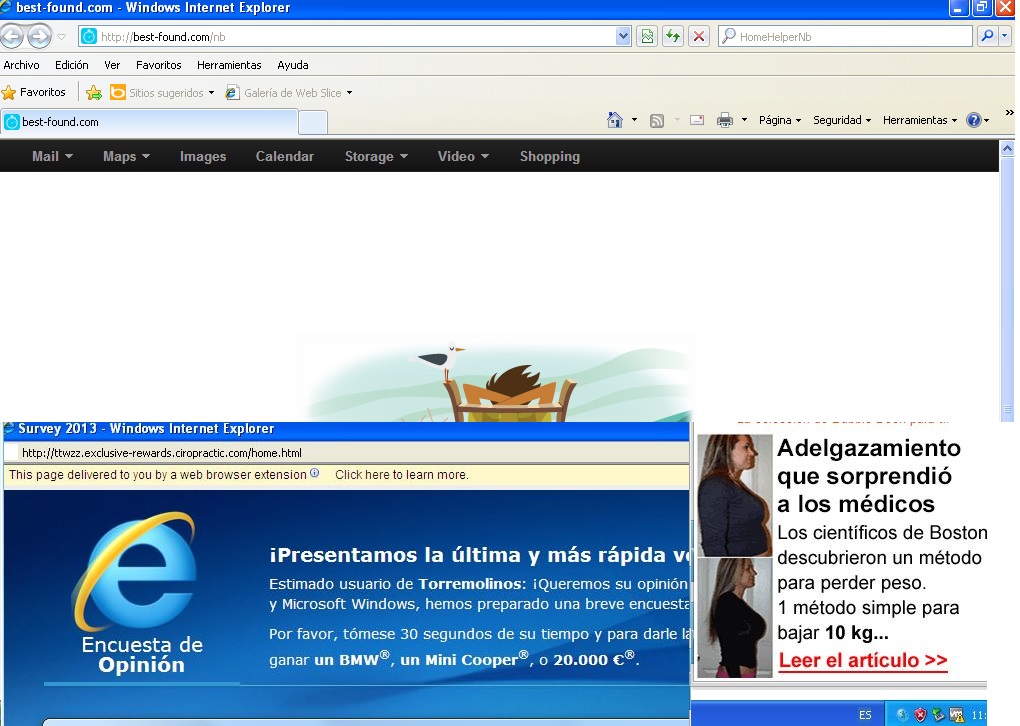Open the Ayuda menu
1020x726 pixels.
coord(293,65)
